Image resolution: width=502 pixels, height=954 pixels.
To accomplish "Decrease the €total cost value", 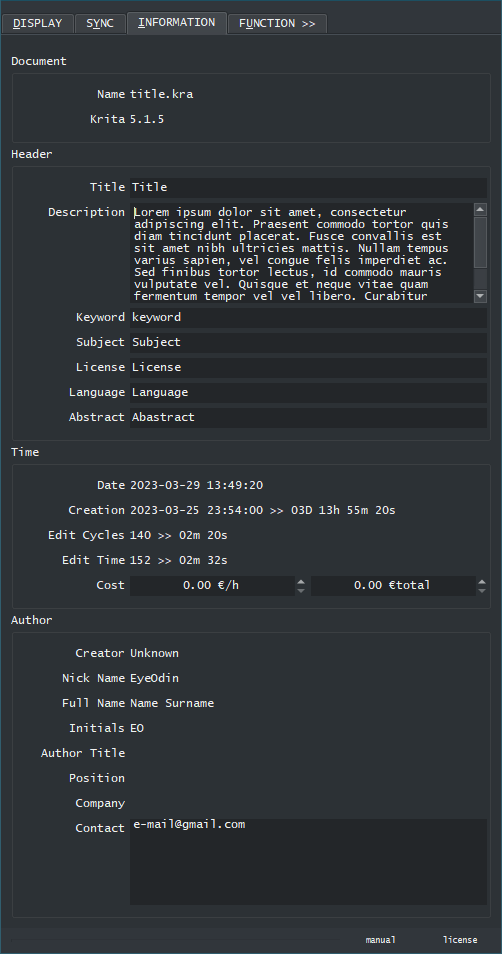I will click(482, 590).
